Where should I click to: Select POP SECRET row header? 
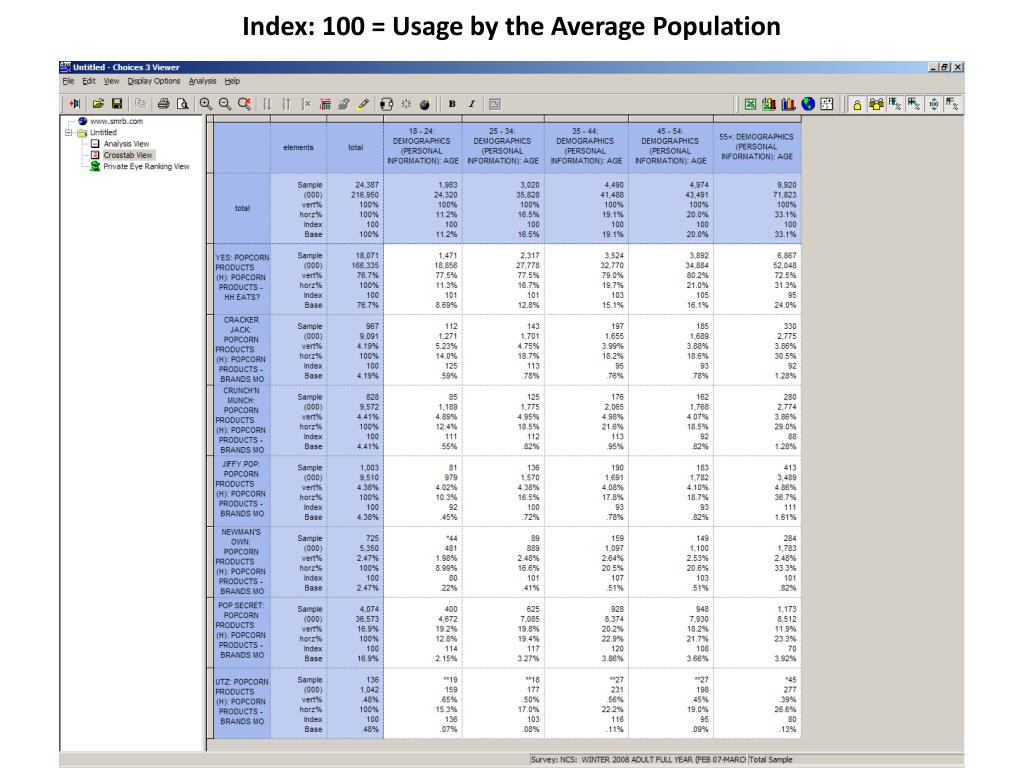pyautogui.click(x=242, y=632)
